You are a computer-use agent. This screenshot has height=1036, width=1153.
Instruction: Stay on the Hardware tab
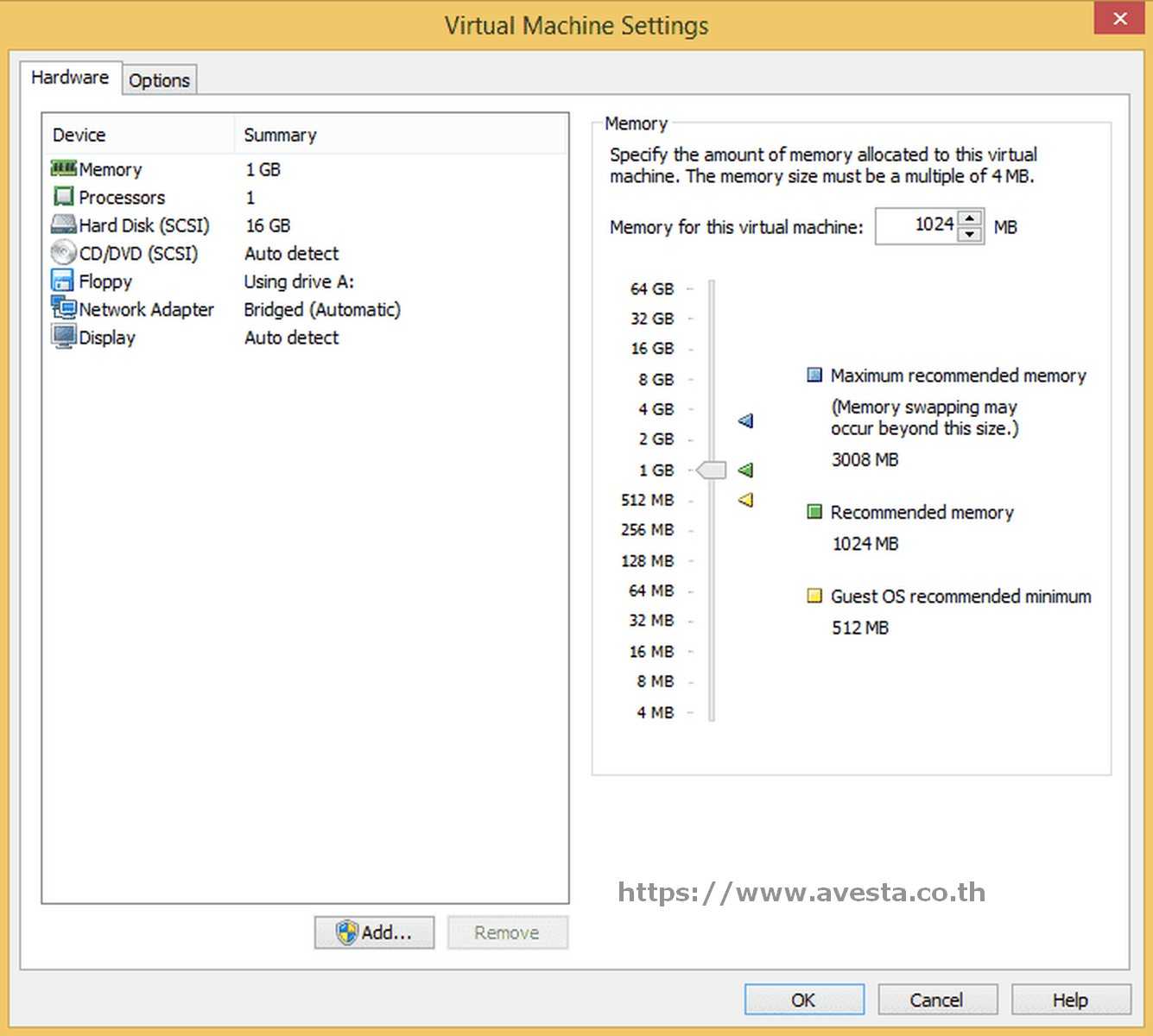(71, 77)
